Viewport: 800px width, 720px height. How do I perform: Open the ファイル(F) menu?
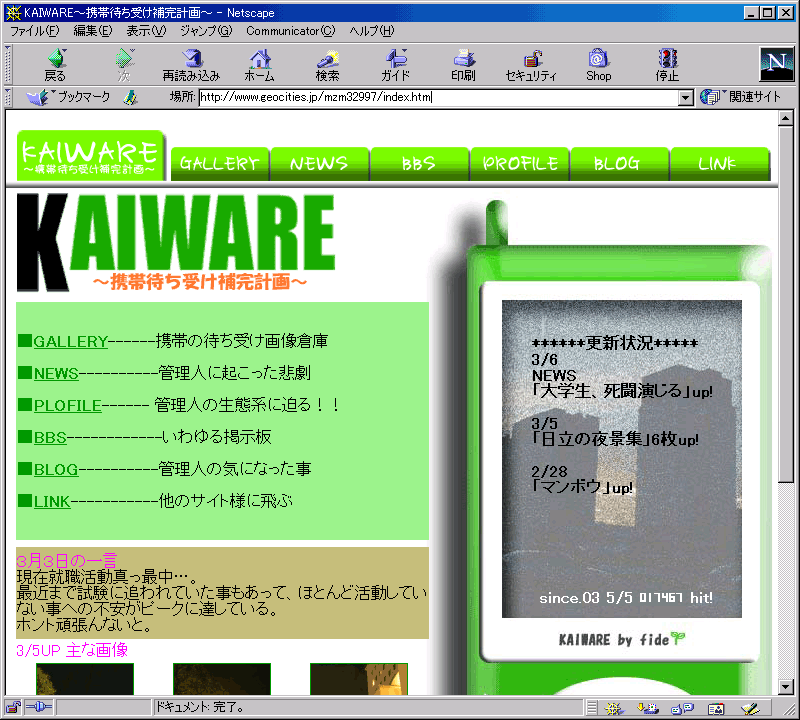tap(35, 31)
